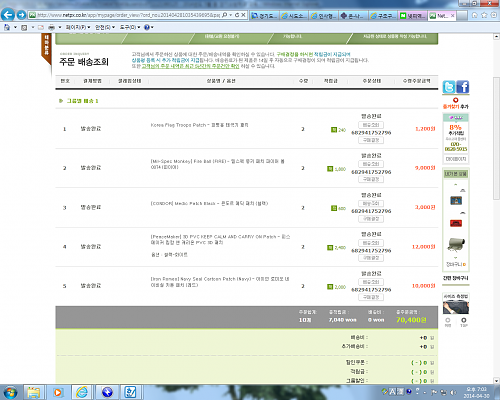The height and width of the screenshot is (400, 500).
Task: Click the Twitter bird icon
Action: coord(449,87)
